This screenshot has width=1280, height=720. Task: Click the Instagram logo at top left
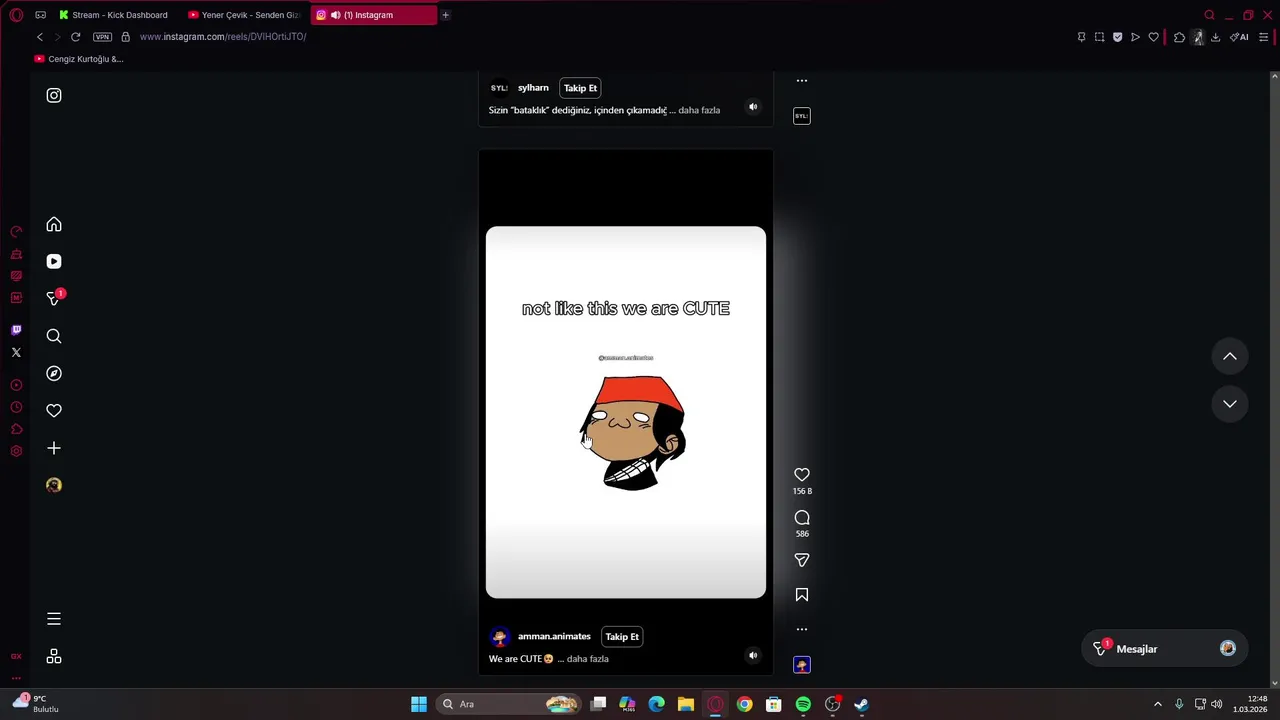pos(54,96)
